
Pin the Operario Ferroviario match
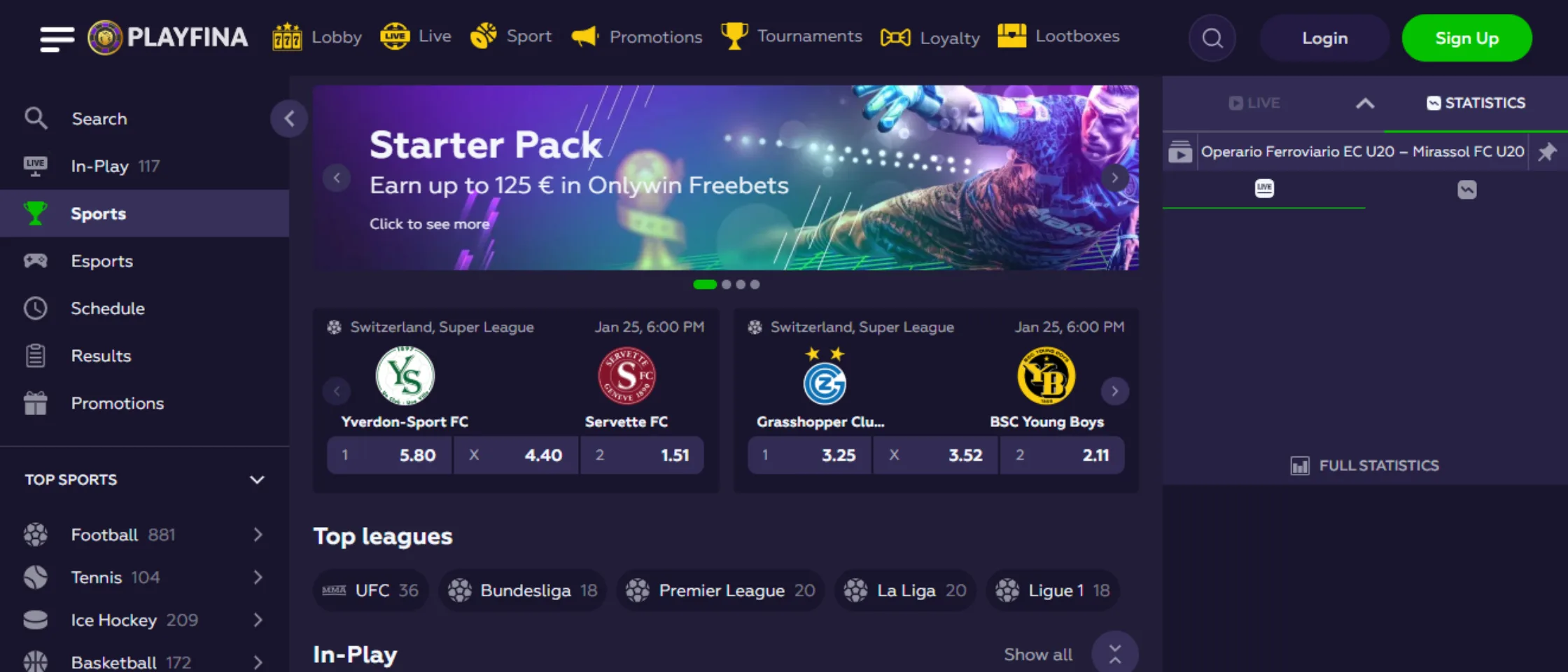[1547, 151]
